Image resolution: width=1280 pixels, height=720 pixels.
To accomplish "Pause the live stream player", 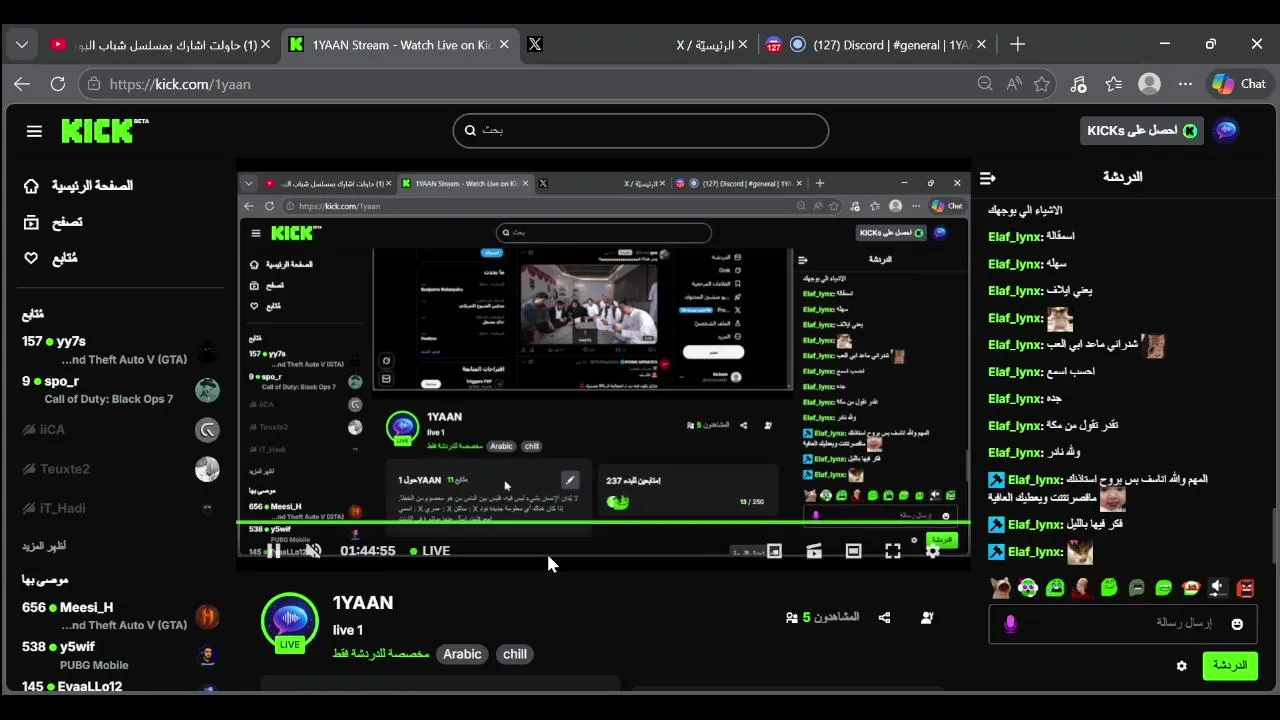I will click(273, 551).
